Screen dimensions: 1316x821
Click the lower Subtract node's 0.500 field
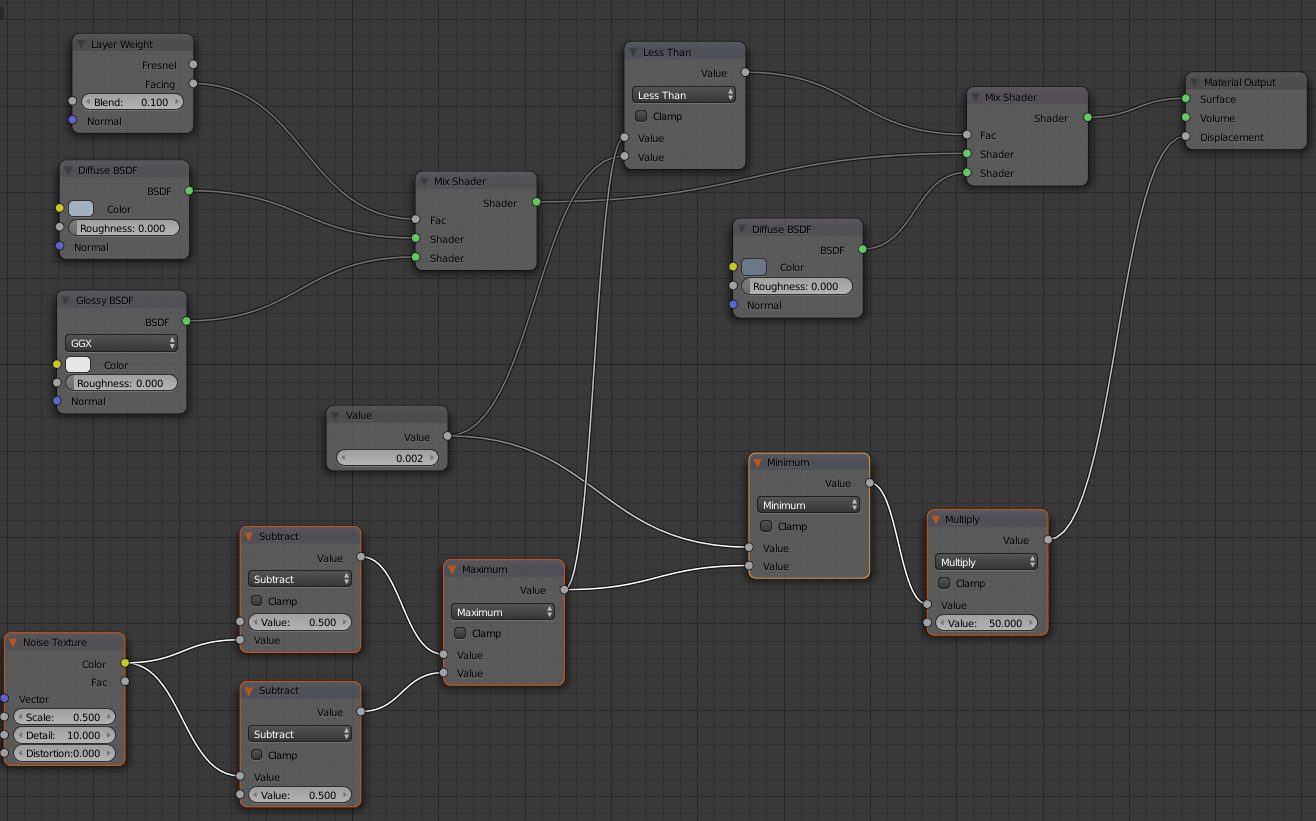coord(300,795)
